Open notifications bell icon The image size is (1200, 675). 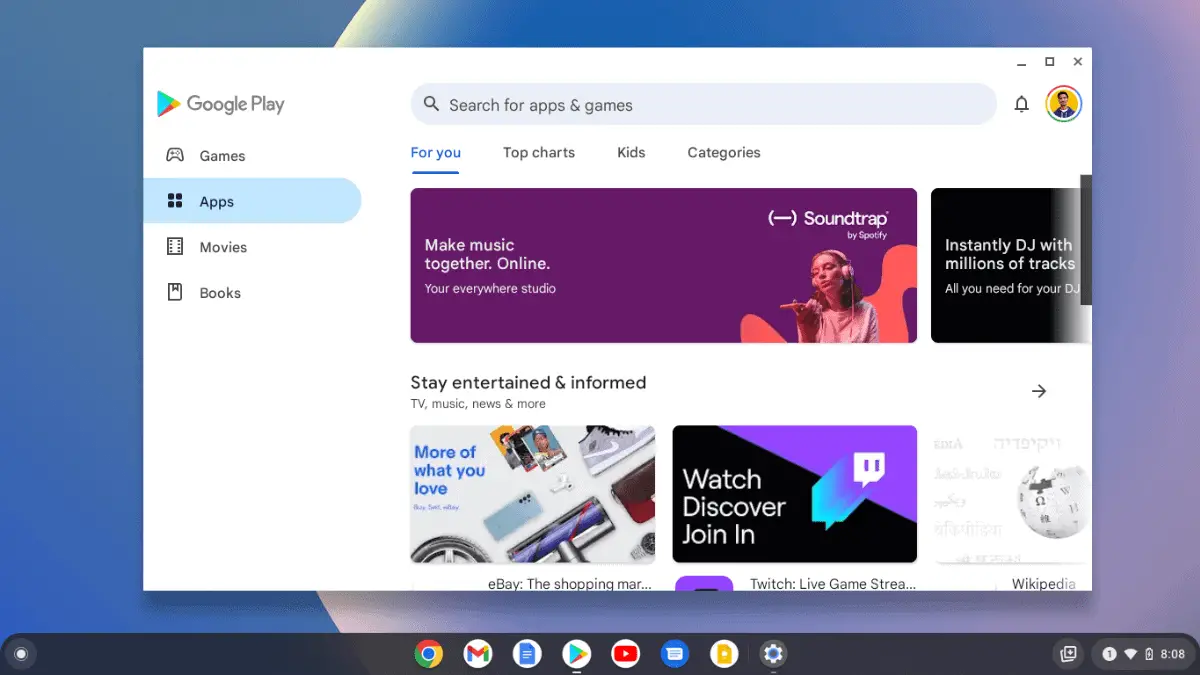click(x=1021, y=104)
